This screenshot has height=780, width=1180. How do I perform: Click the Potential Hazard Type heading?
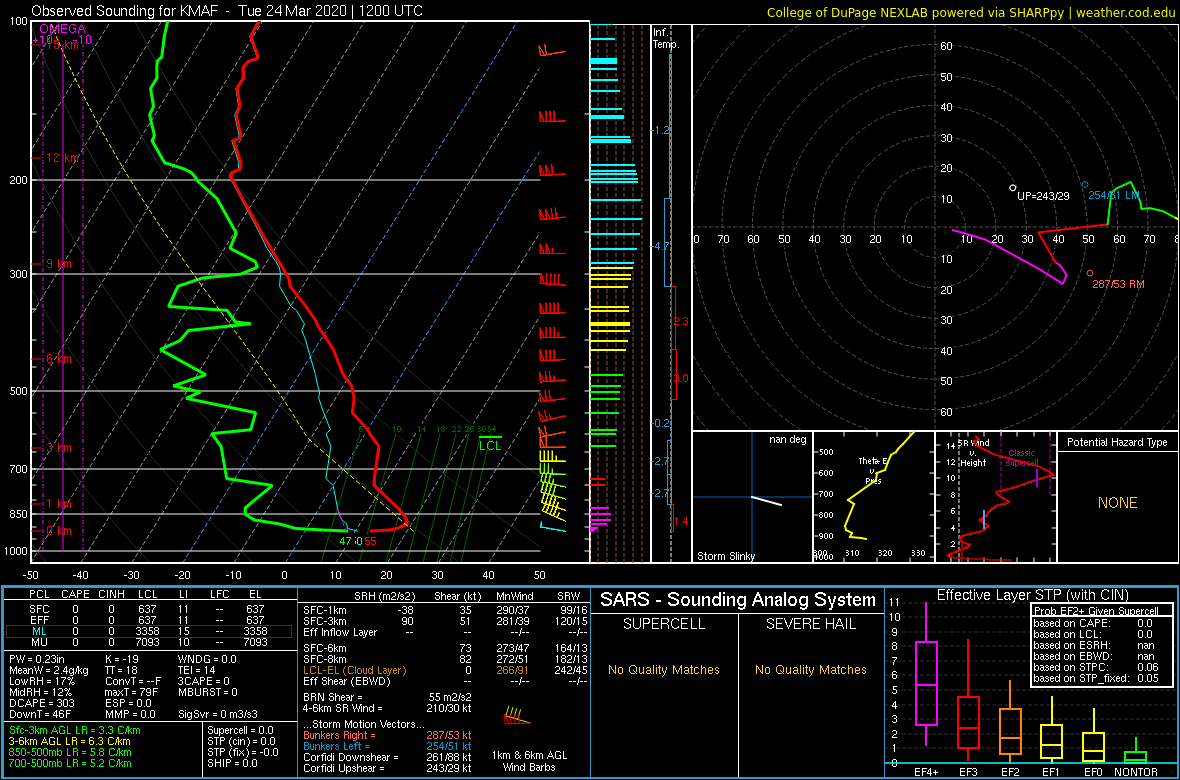[1117, 443]
